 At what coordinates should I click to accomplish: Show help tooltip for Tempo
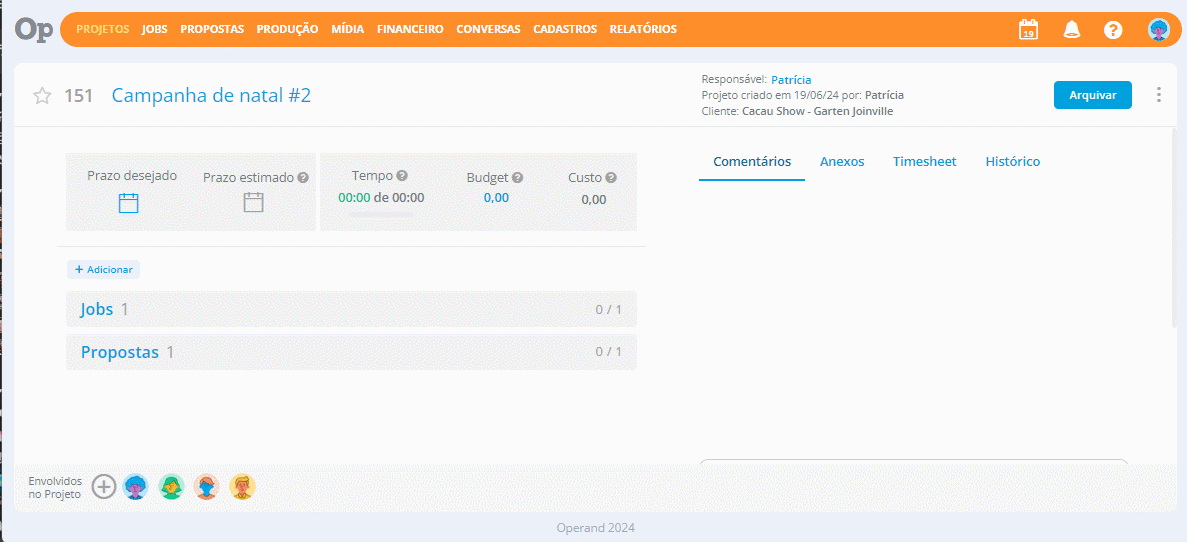[x=402, y=176]
